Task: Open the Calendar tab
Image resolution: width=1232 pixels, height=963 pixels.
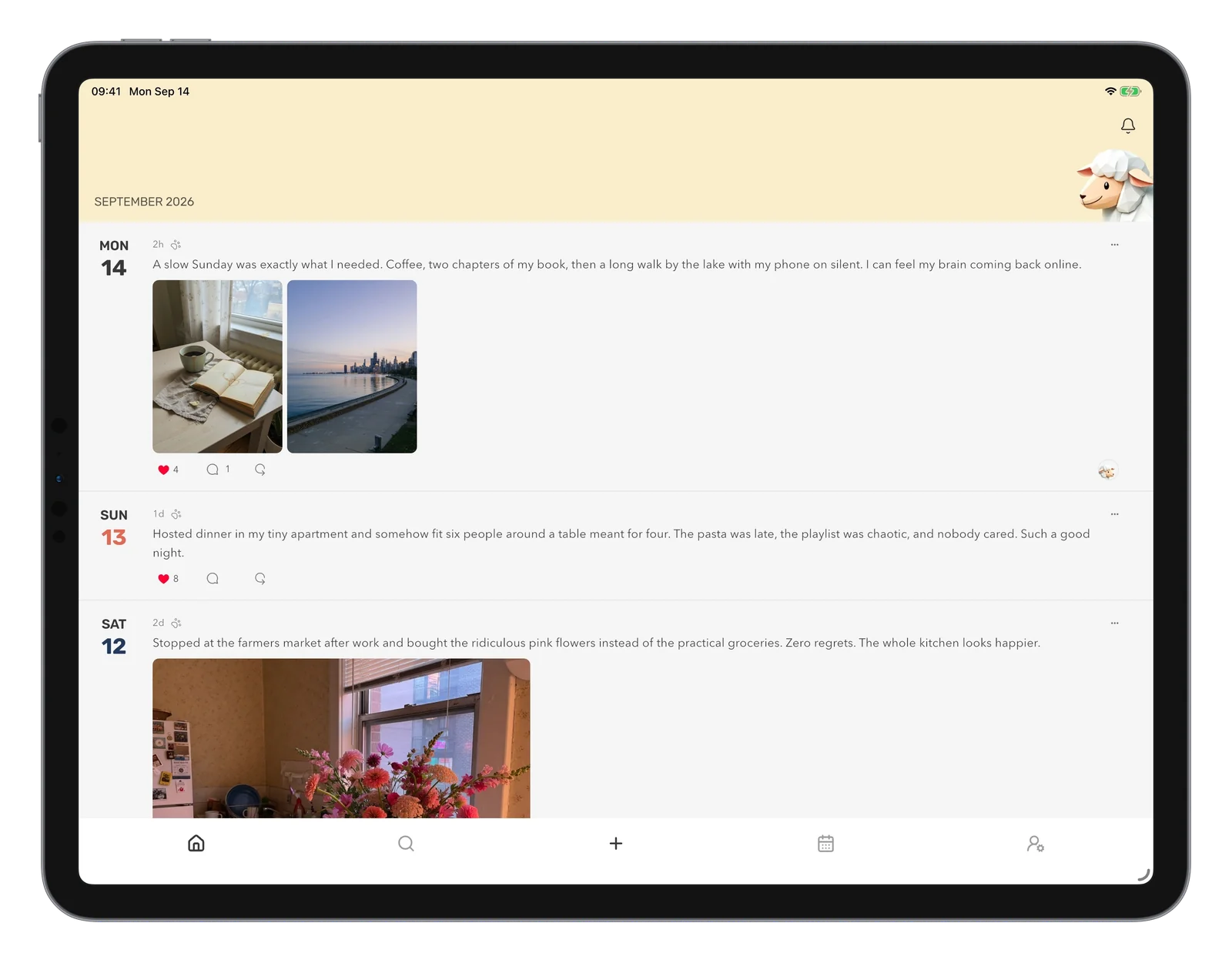Action: coord(825,843)
